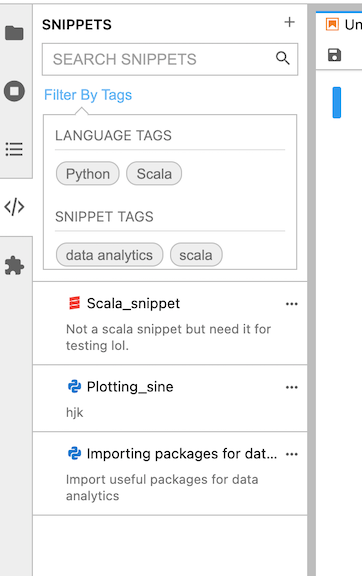Screen dimensions: 362x576
Task: Click the LANGUAGE TAGS heading
Action: pyautogui.click(x=113, y=136)
